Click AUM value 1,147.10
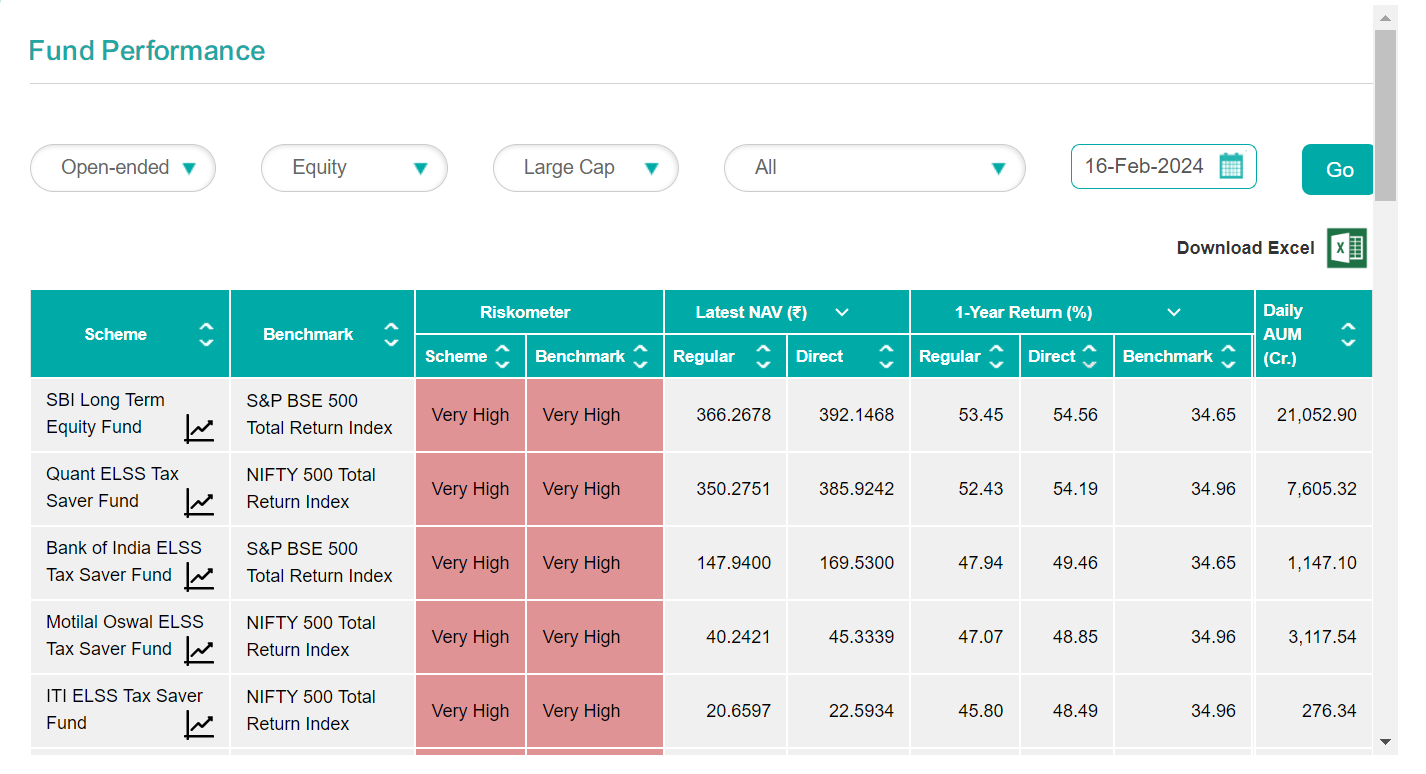Viewport: 1426px width, 774px height. [x=1322, y=563]
